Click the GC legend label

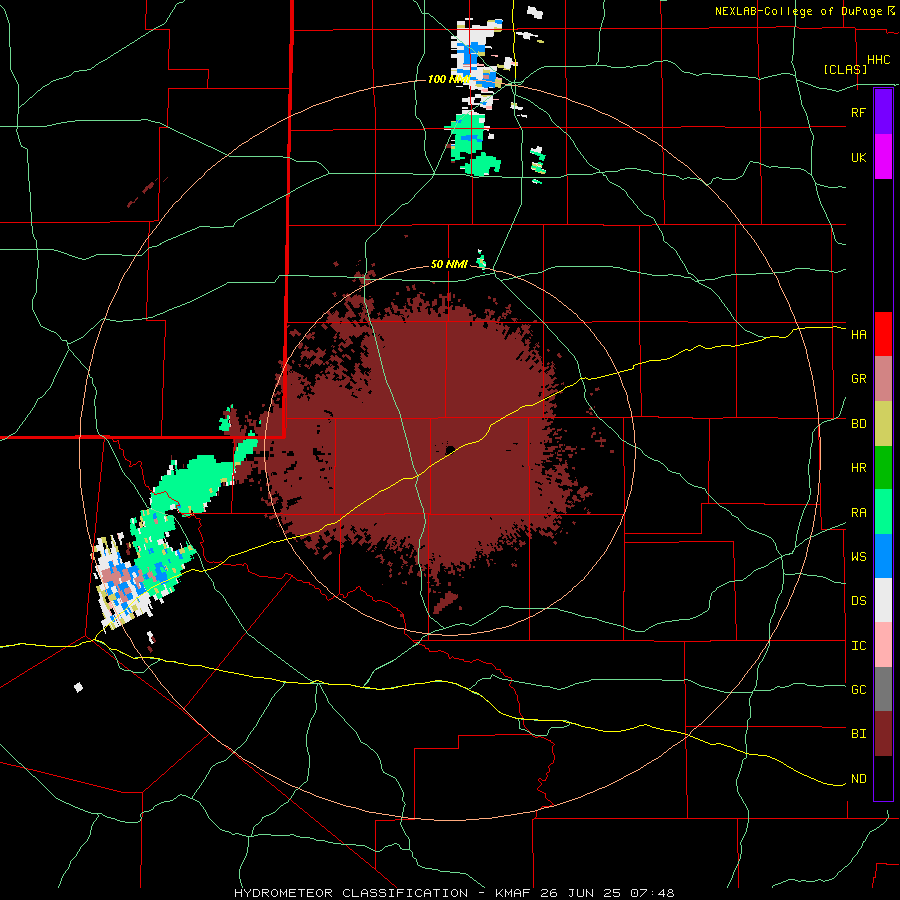pos(858,690)
